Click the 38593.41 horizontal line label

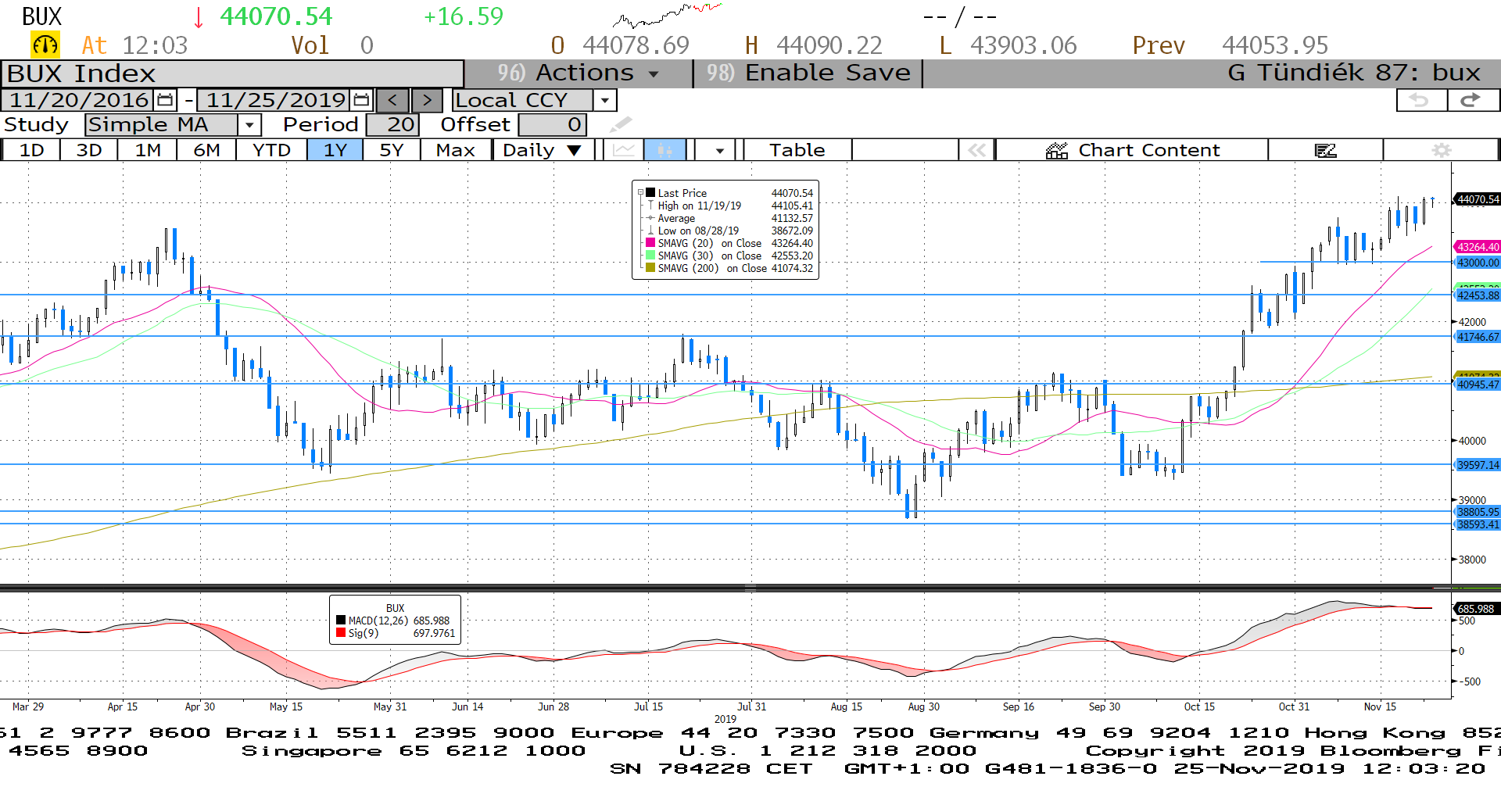(1478, 524)
